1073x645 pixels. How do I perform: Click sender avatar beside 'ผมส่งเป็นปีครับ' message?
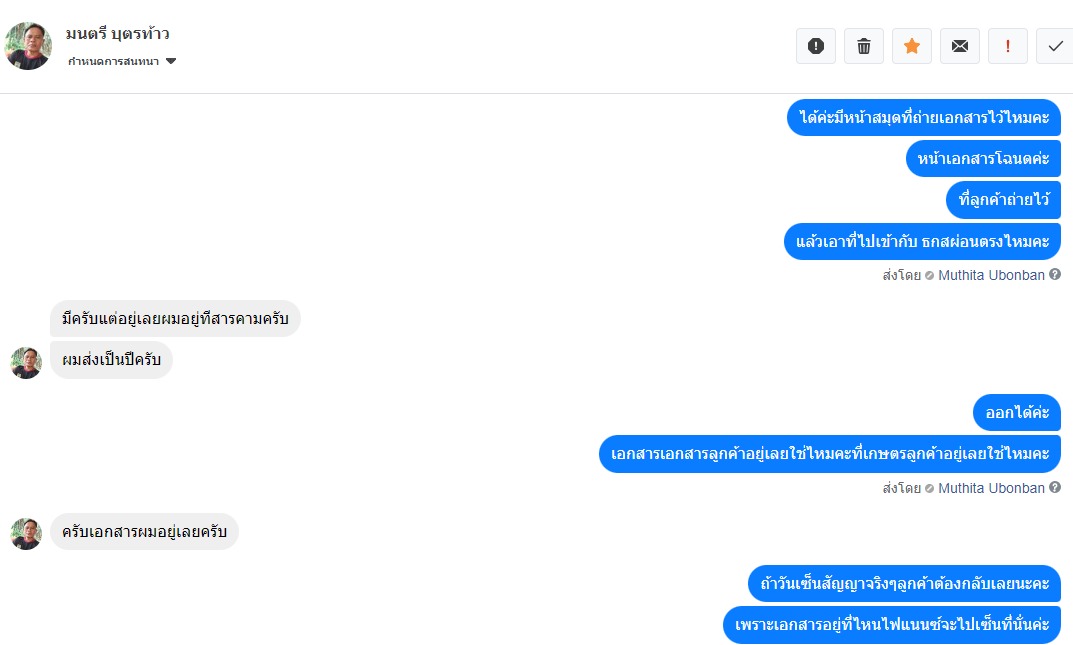pos(26,363)
